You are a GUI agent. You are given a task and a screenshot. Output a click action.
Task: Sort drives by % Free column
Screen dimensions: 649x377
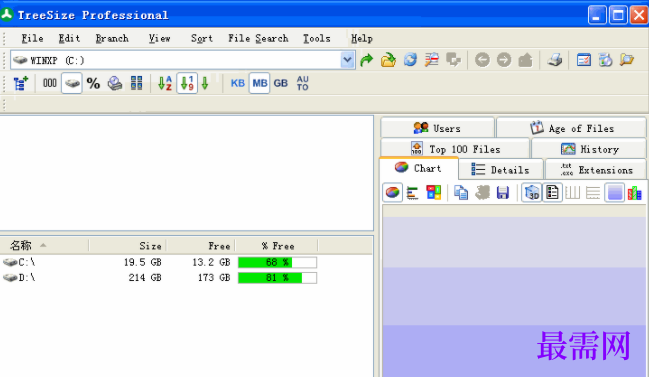tap(277, 246)
